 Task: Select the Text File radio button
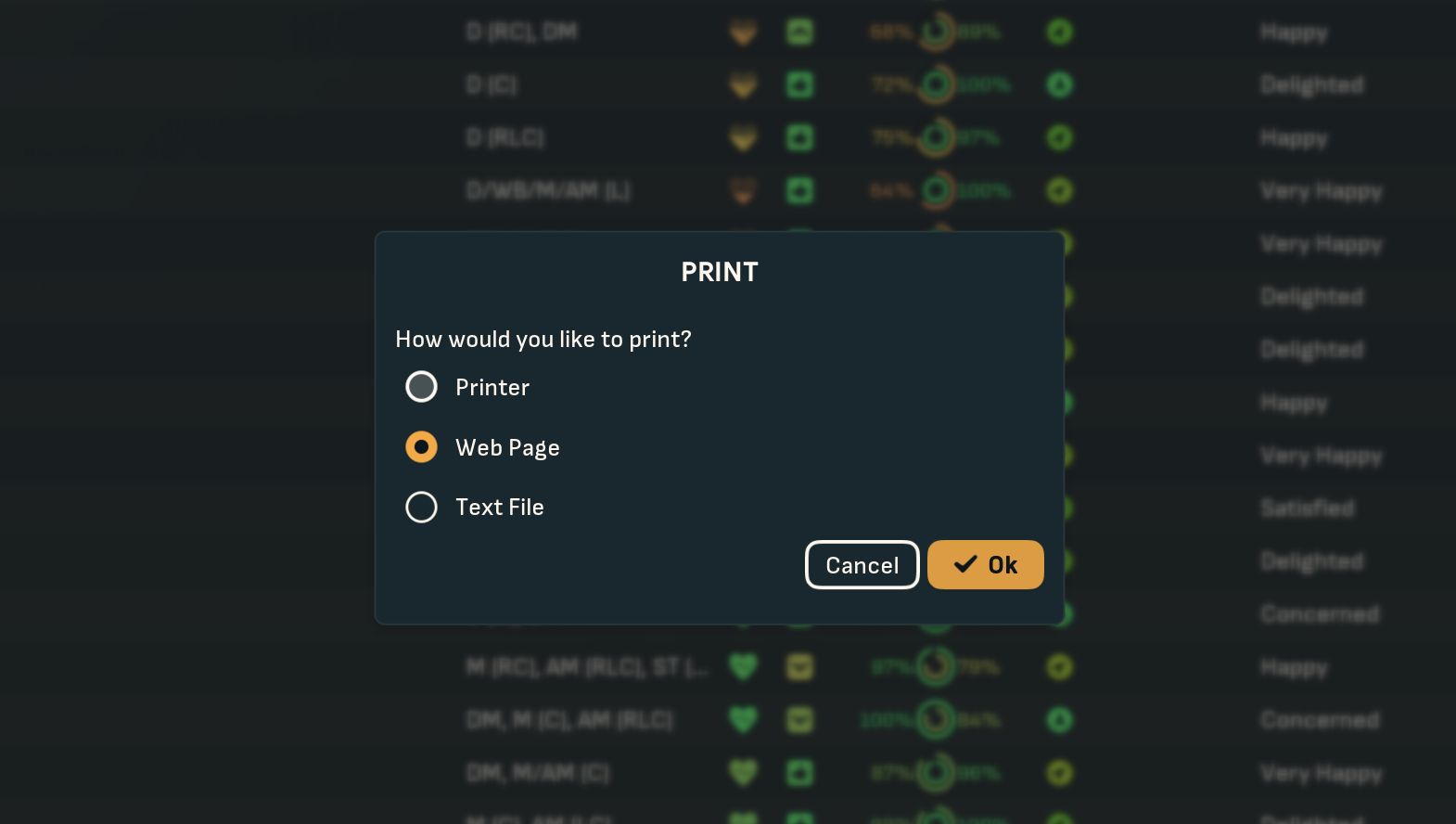coord(422,507)
